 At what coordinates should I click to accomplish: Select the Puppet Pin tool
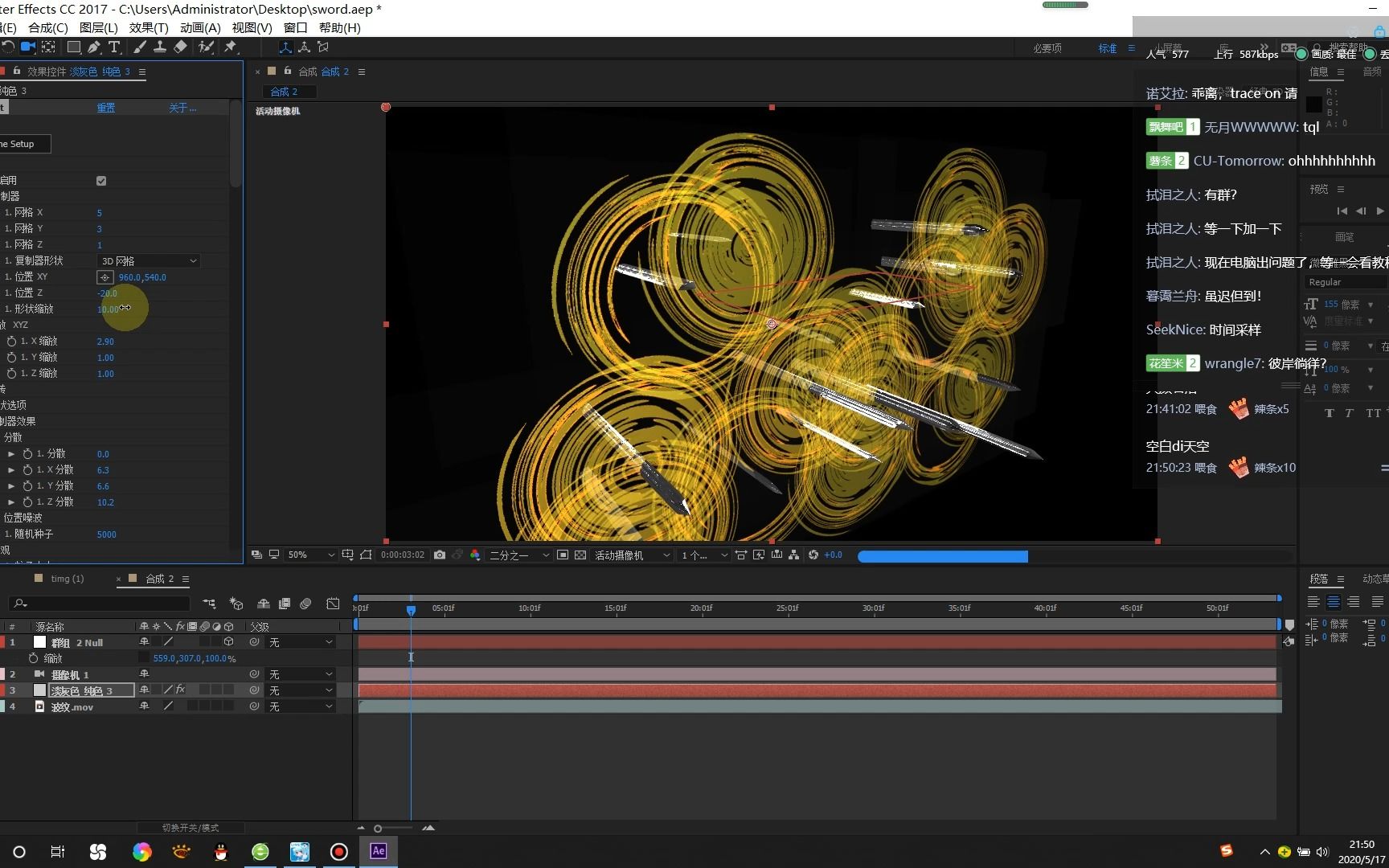(231, 47)
